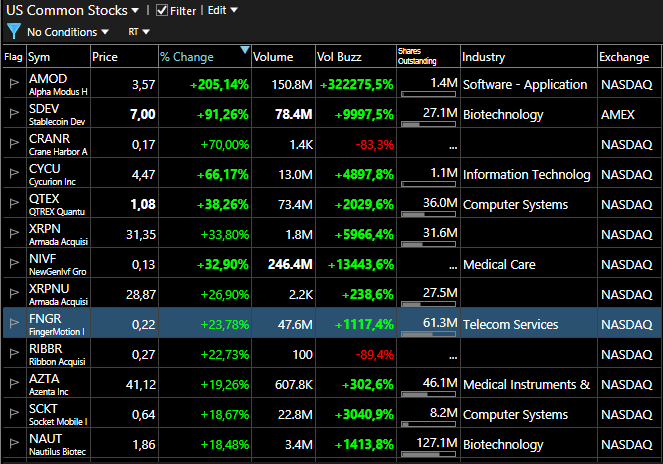Sort by the Flag column header

coord(14,57)
